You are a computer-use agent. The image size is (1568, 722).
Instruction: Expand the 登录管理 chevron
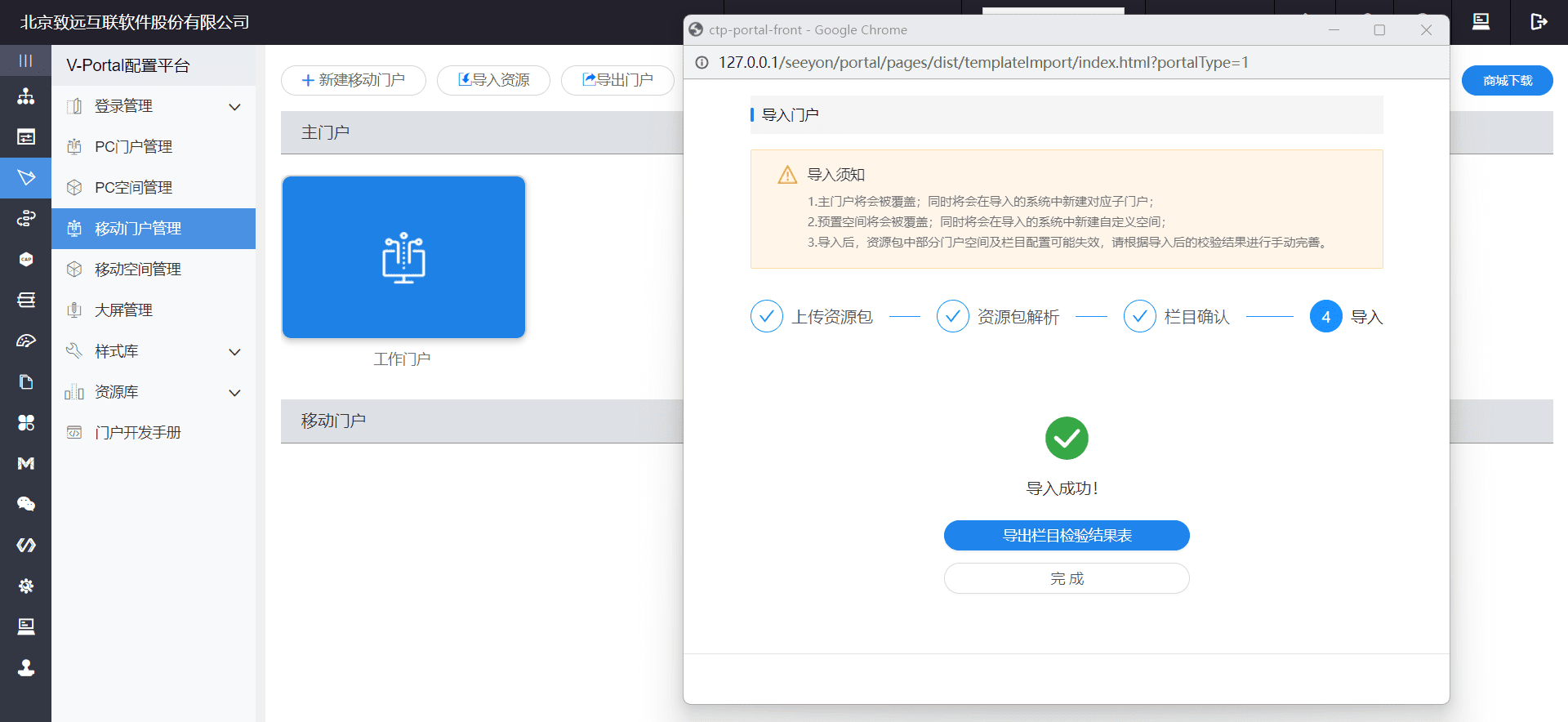pyautogui.click(x=235, y=107)
